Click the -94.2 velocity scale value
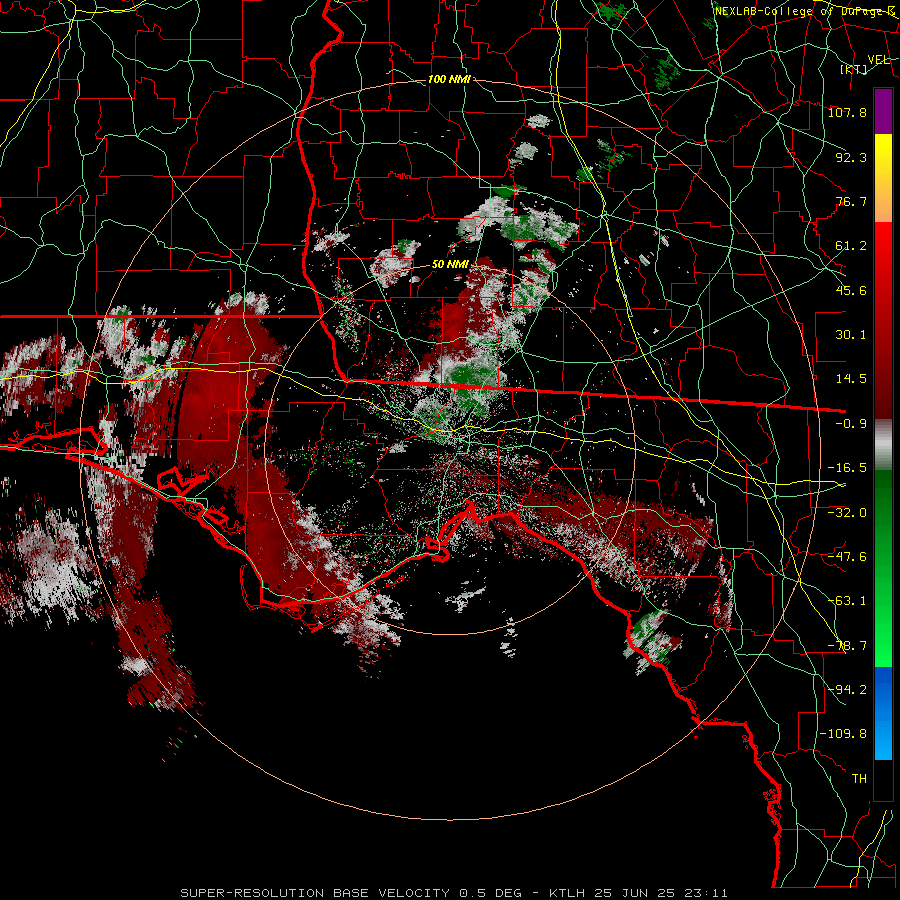Screen dimensions: 900x900 847,689
